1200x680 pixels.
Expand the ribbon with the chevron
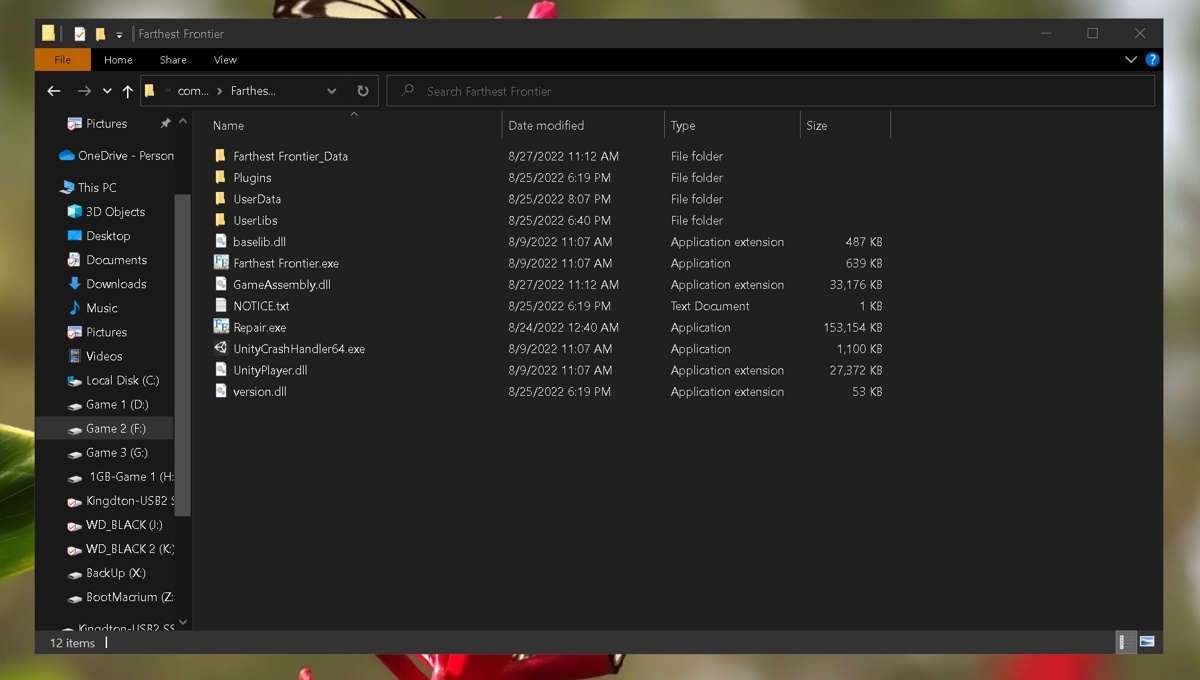(1131, 60)
